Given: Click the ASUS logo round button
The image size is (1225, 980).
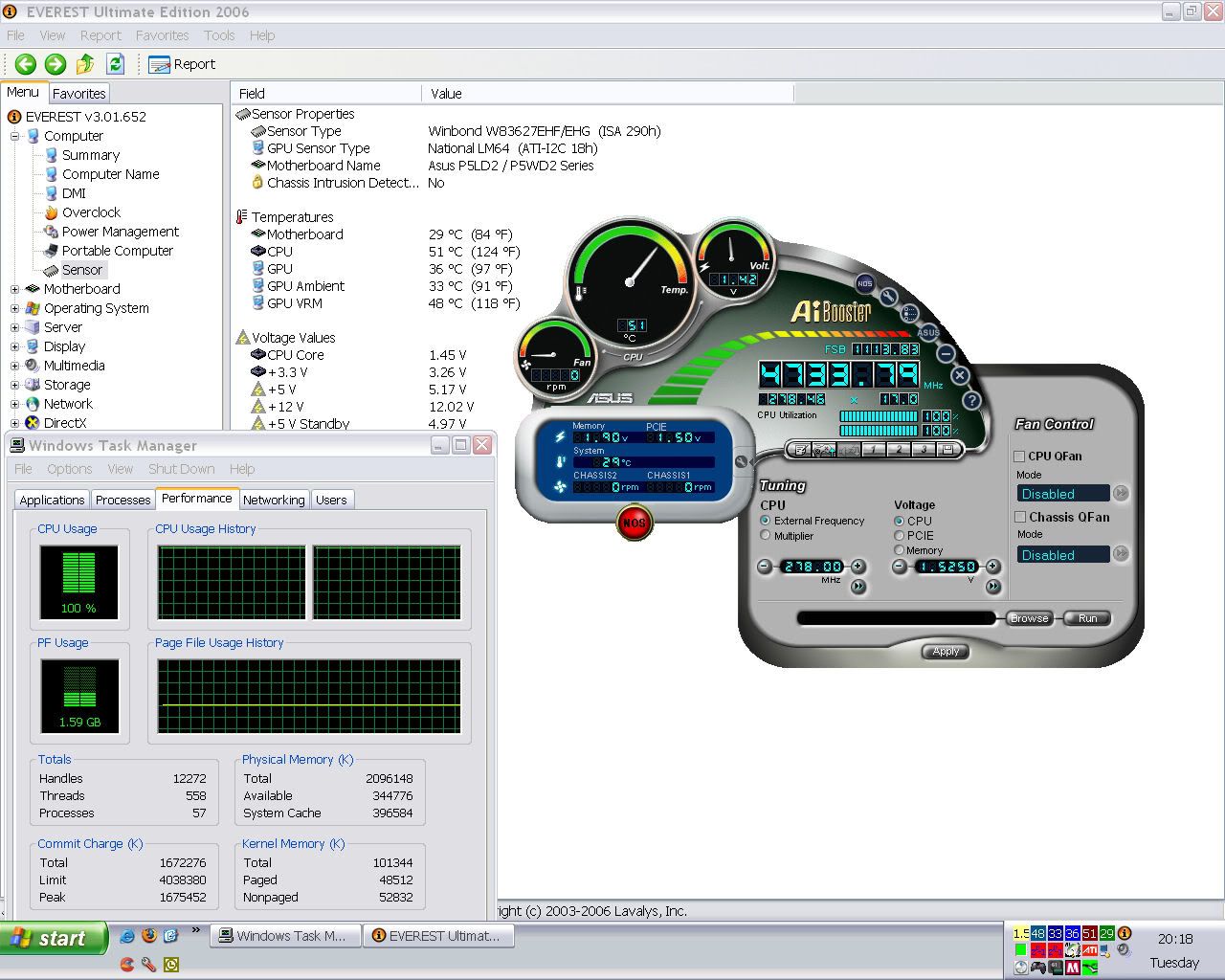Looking at the screenshot, I should [x=928, y=332].
